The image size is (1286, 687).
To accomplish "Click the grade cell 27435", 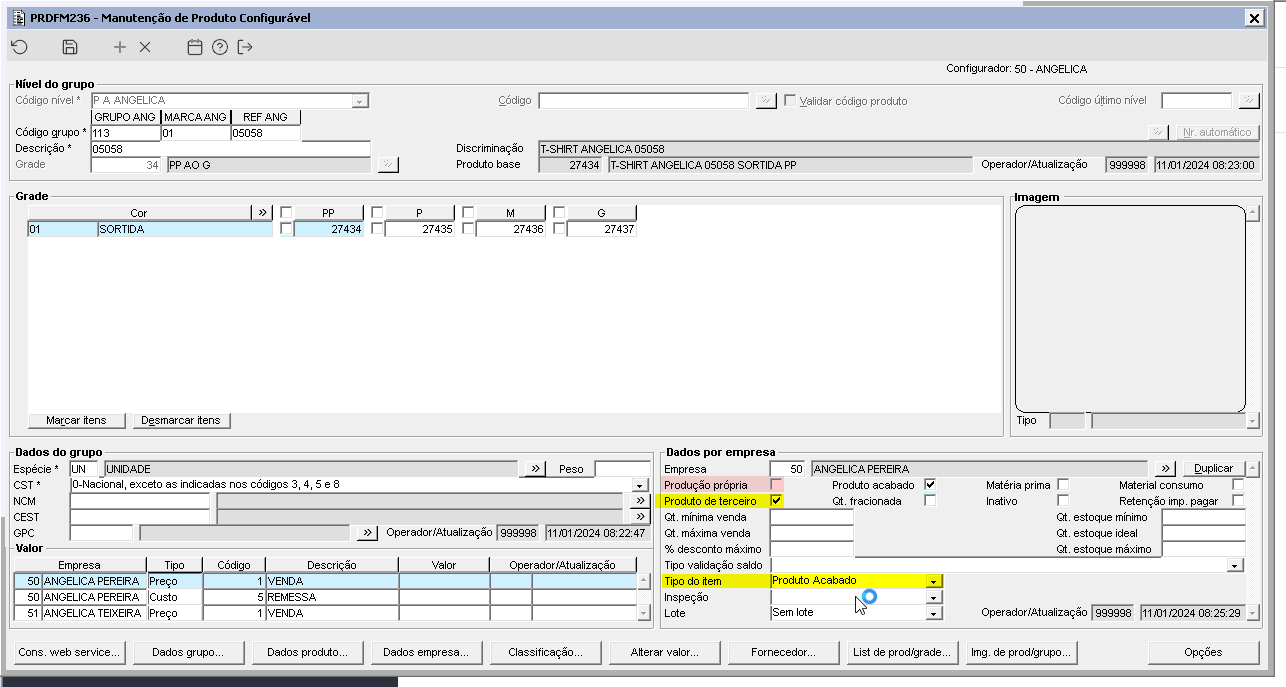I will pyautogui.click(x=420, y=229).
